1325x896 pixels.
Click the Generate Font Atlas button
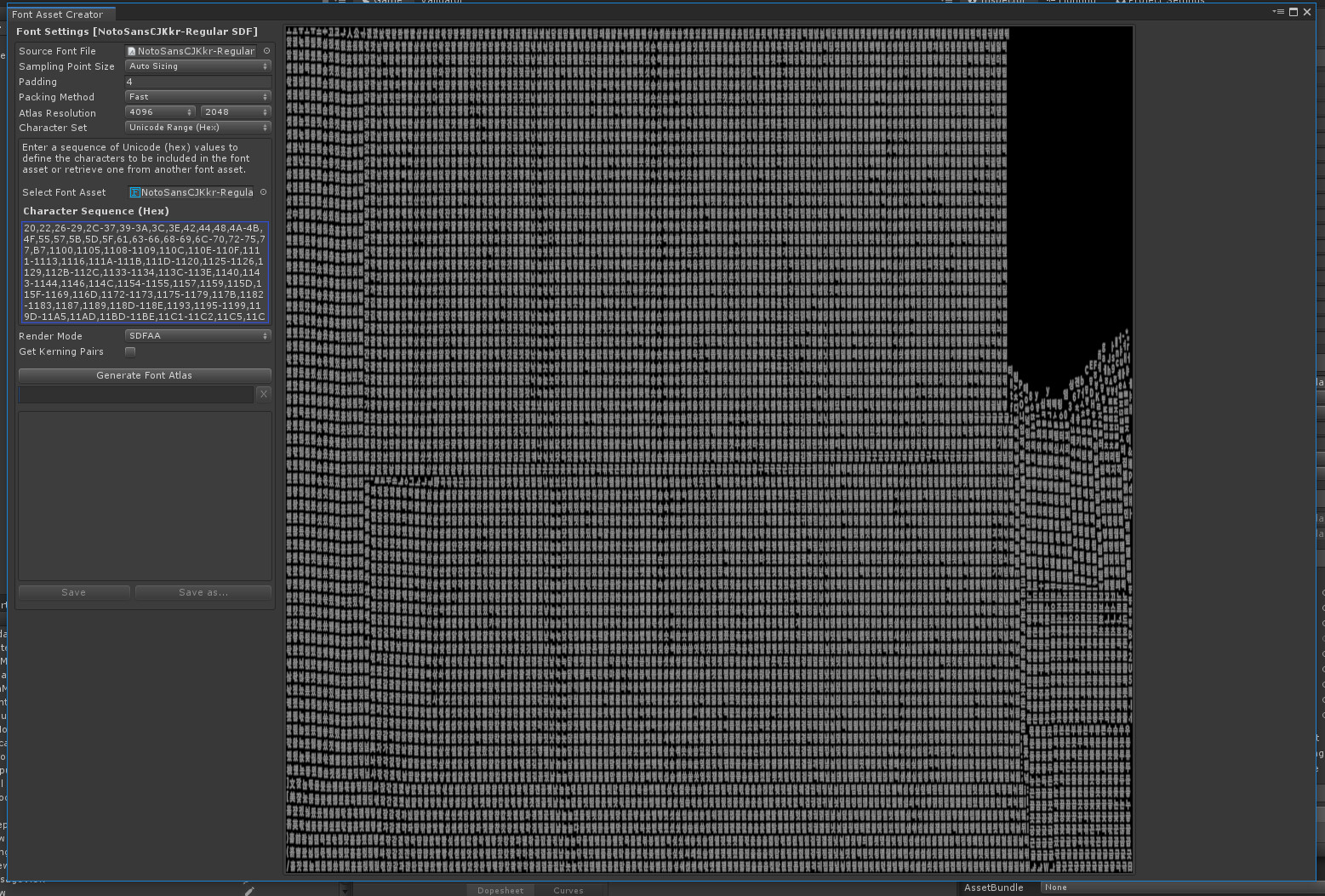(x=144, y=375)
